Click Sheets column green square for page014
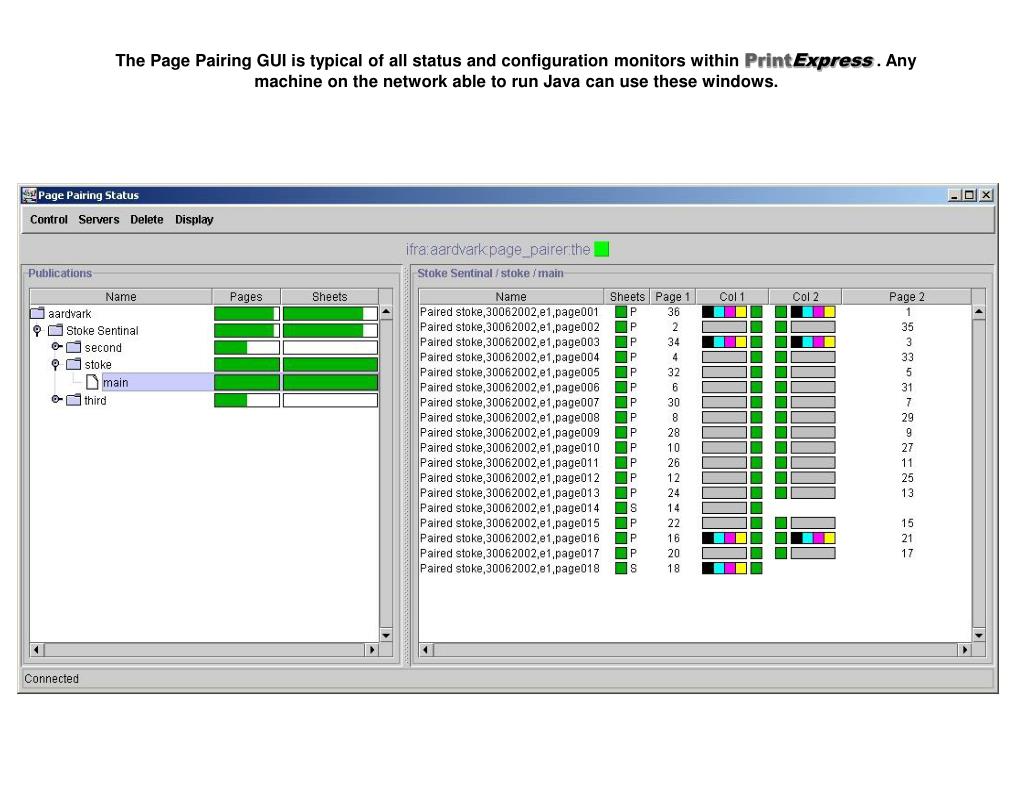This screenshot has height=791, width=1024. pos(621,508)
